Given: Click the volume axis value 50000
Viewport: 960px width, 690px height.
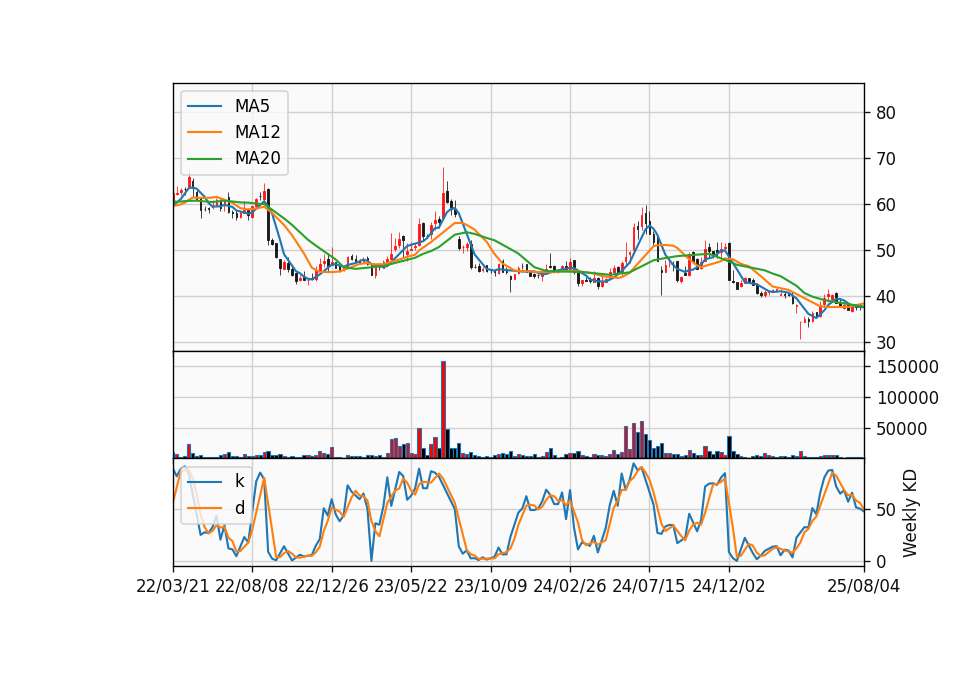Looking at the screenshot, I should tap(902, 429).
